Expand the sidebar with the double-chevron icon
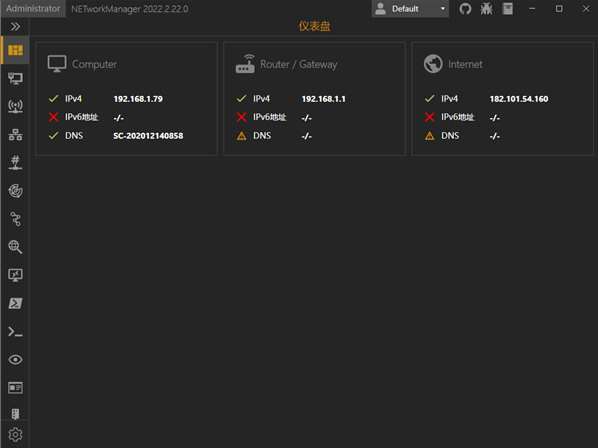The width and height of the screenshot is (598, 448). (x=15, y=26)
